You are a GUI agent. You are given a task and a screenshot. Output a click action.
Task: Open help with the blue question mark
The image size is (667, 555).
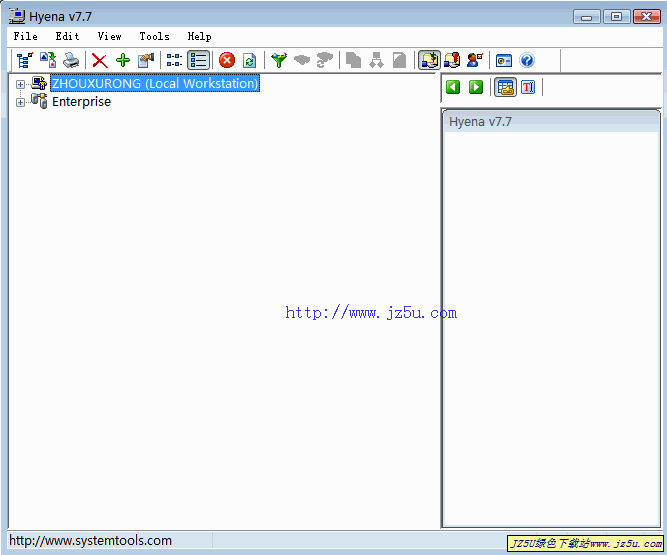[527, 60]
